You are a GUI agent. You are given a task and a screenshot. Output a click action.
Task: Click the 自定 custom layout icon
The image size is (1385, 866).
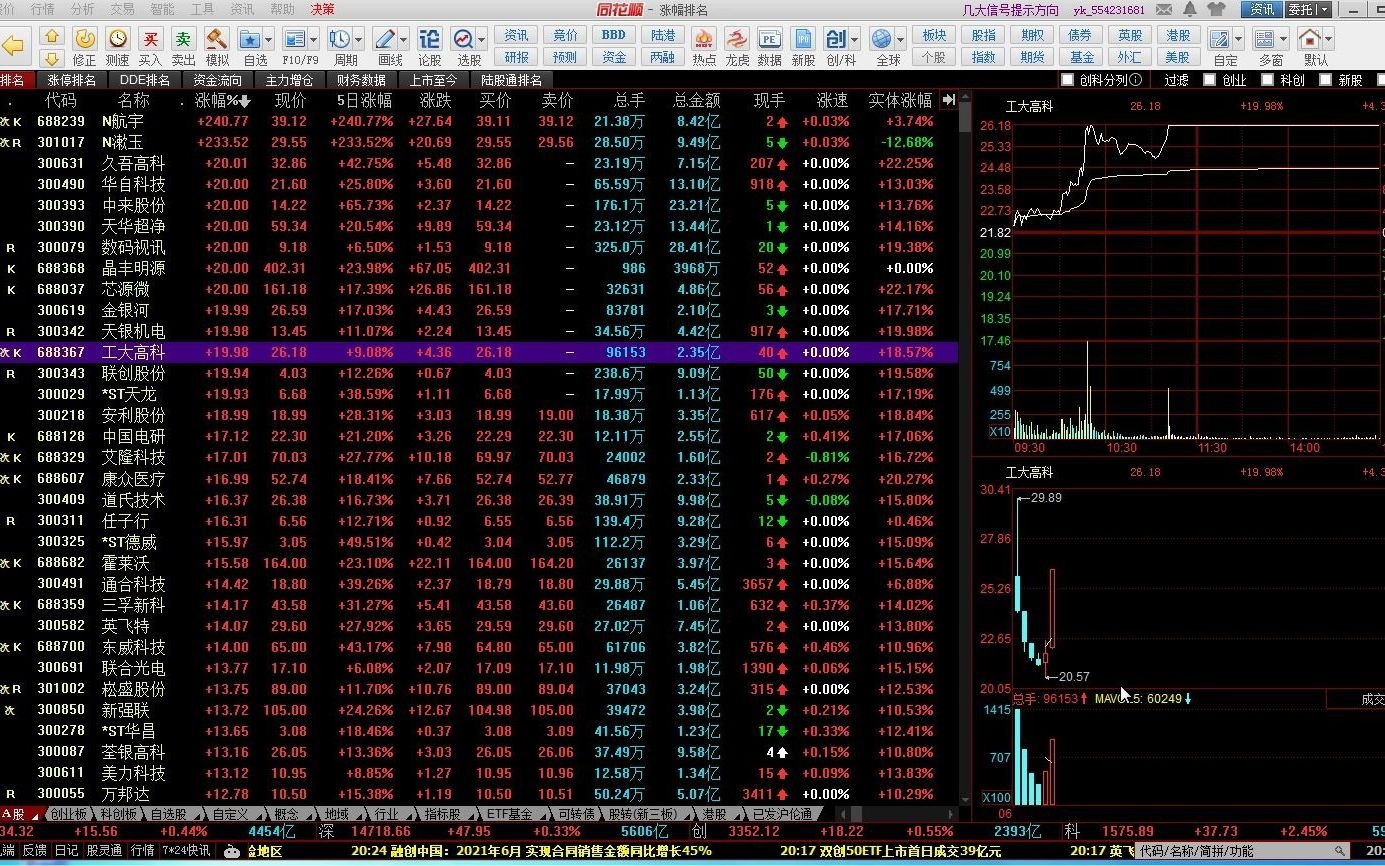coord(1220,39)
